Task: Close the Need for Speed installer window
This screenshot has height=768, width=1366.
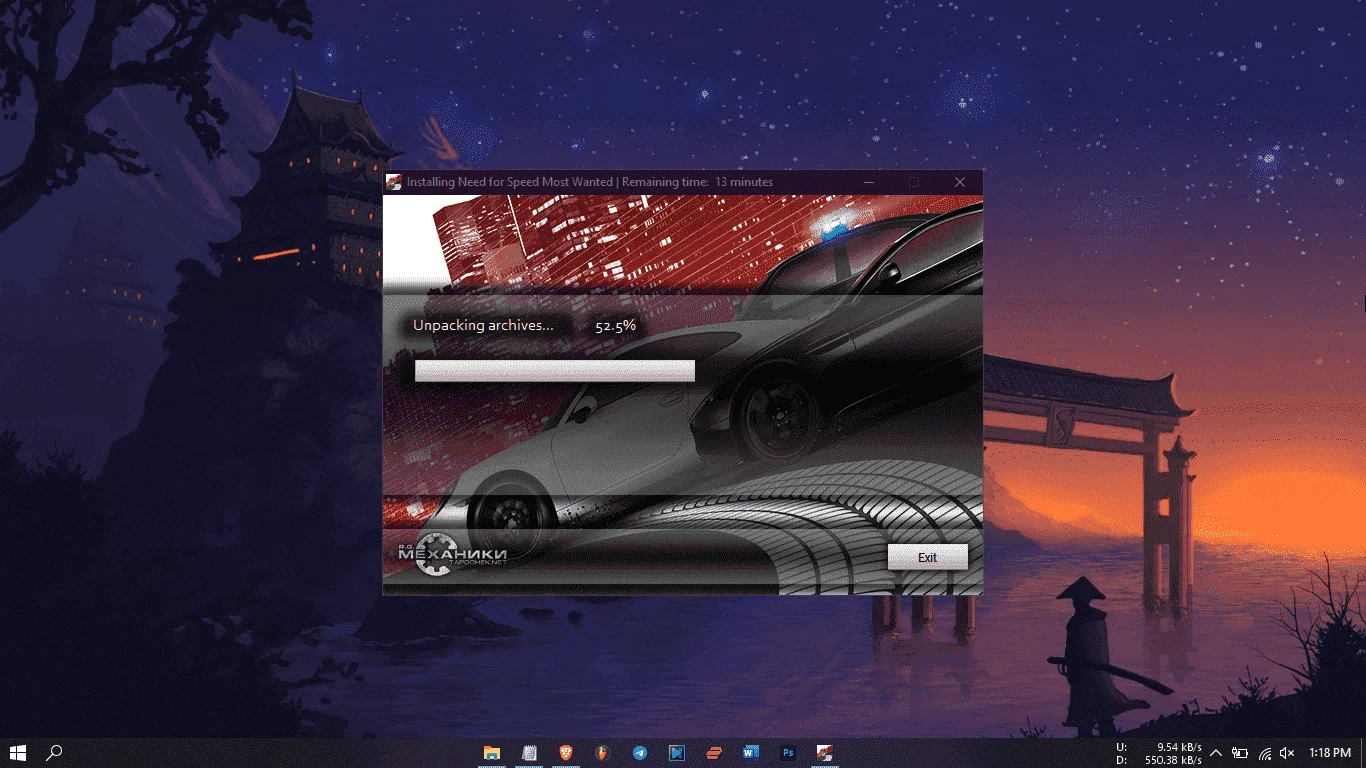Action: click(x=960, y=182)
